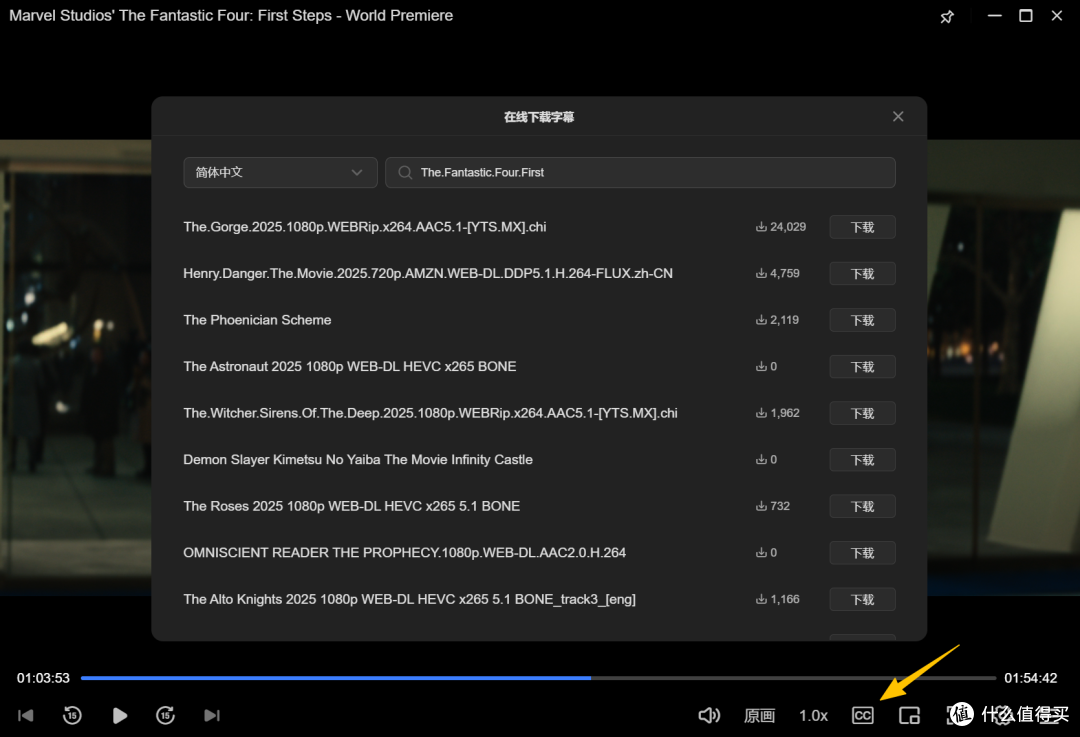This screenshot has height=737, width=1080.
Task: Skip forward 15 seconds
Action: [x=165, y=716]
